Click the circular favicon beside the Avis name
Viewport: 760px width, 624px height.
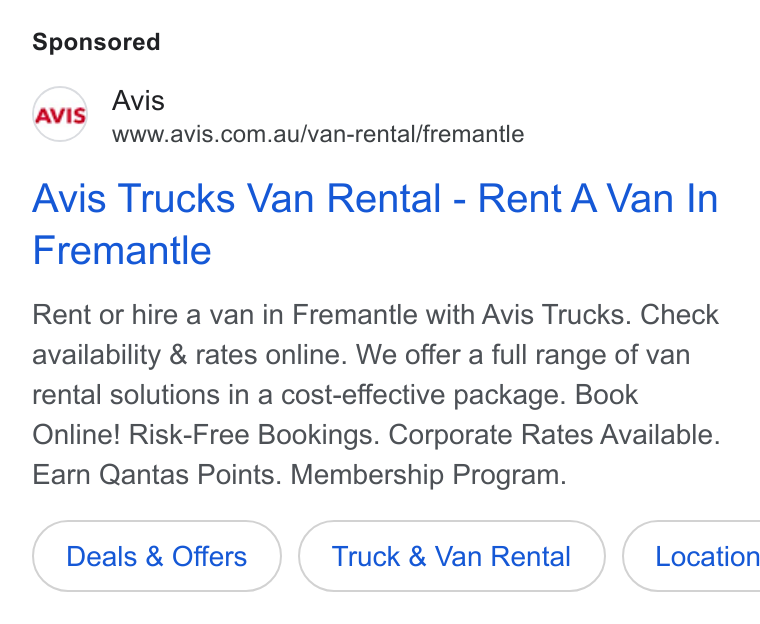(x=60, y=114)
